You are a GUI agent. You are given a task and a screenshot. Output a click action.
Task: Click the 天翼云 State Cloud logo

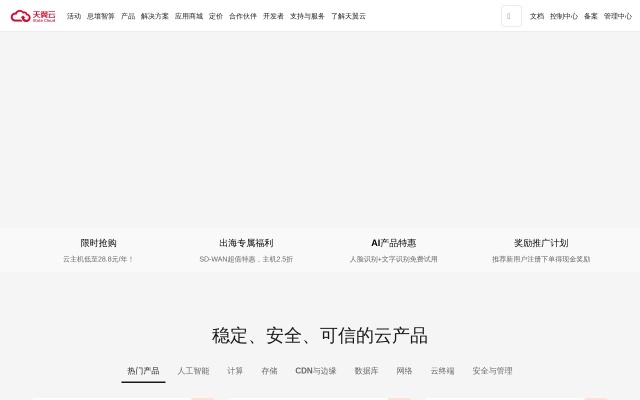point(33,16)
